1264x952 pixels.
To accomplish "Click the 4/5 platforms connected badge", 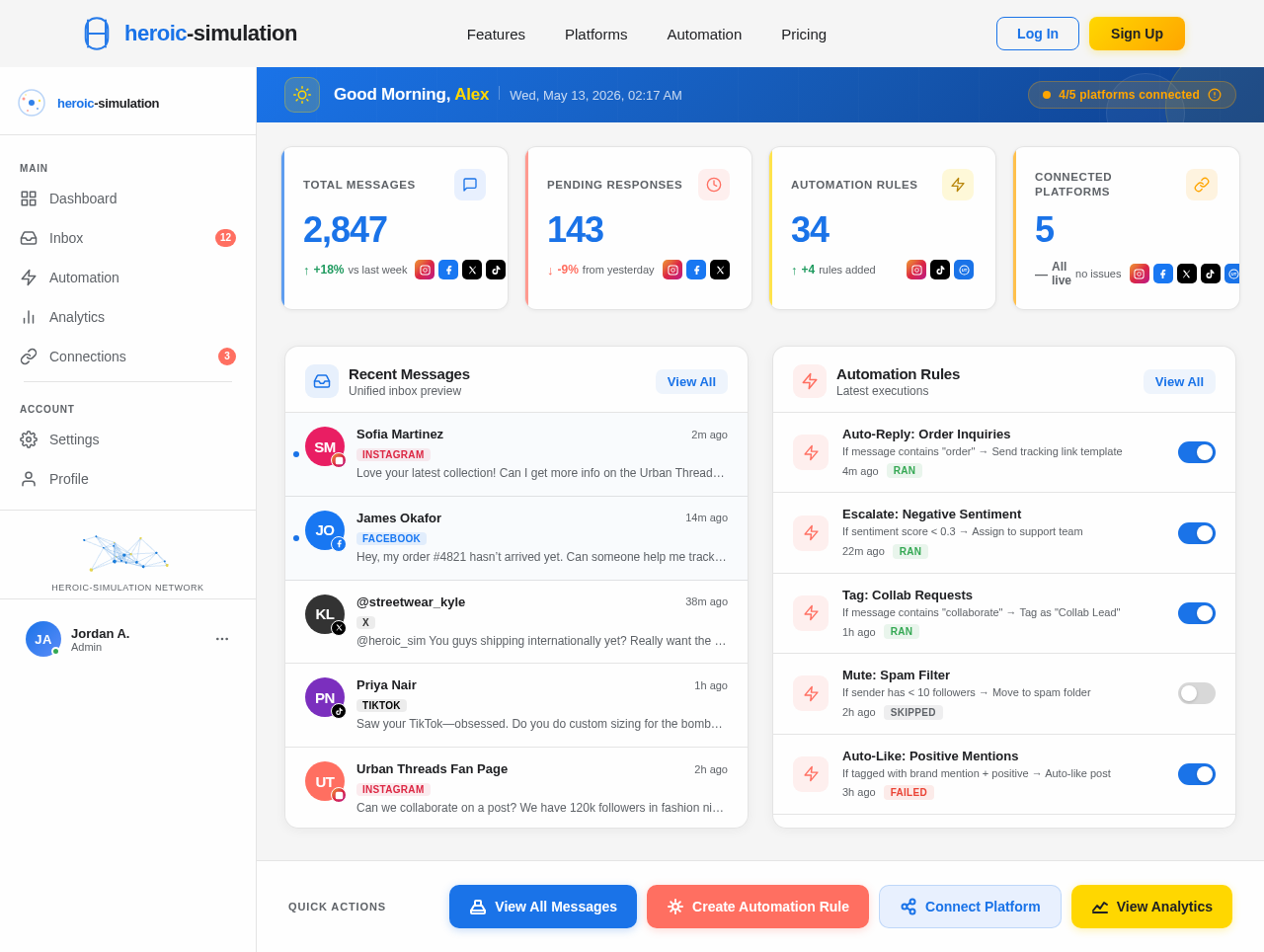I will coord(1132,95).
